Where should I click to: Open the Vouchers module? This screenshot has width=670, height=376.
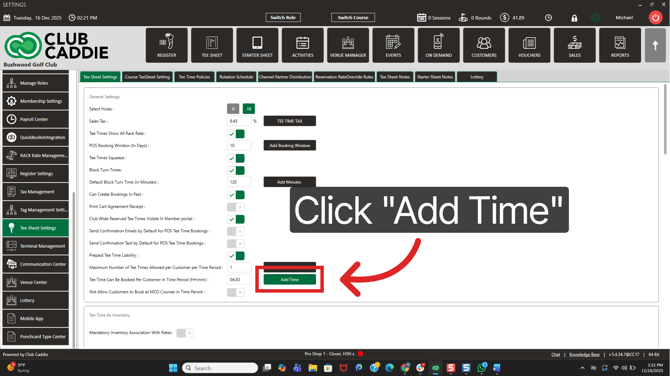point(529,45)
